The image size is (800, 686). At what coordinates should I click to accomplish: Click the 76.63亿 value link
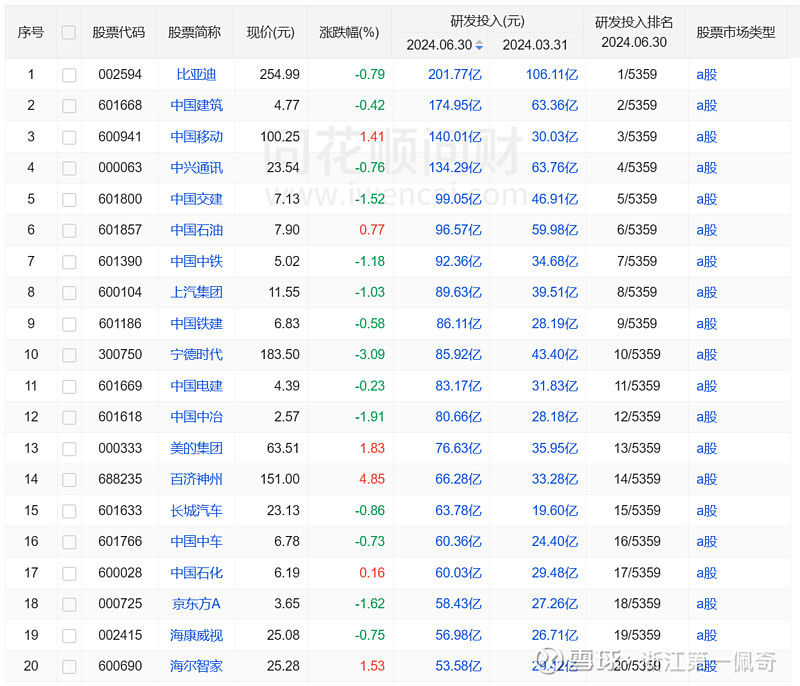(458, 448)
